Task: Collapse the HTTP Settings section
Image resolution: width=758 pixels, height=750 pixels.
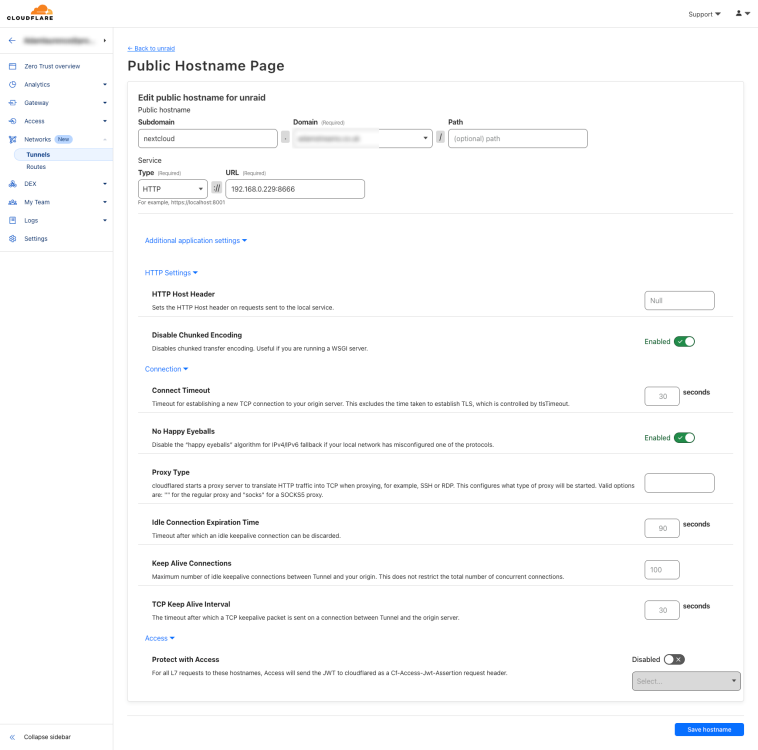Action: pyautogui.click(x=171, y=273)
